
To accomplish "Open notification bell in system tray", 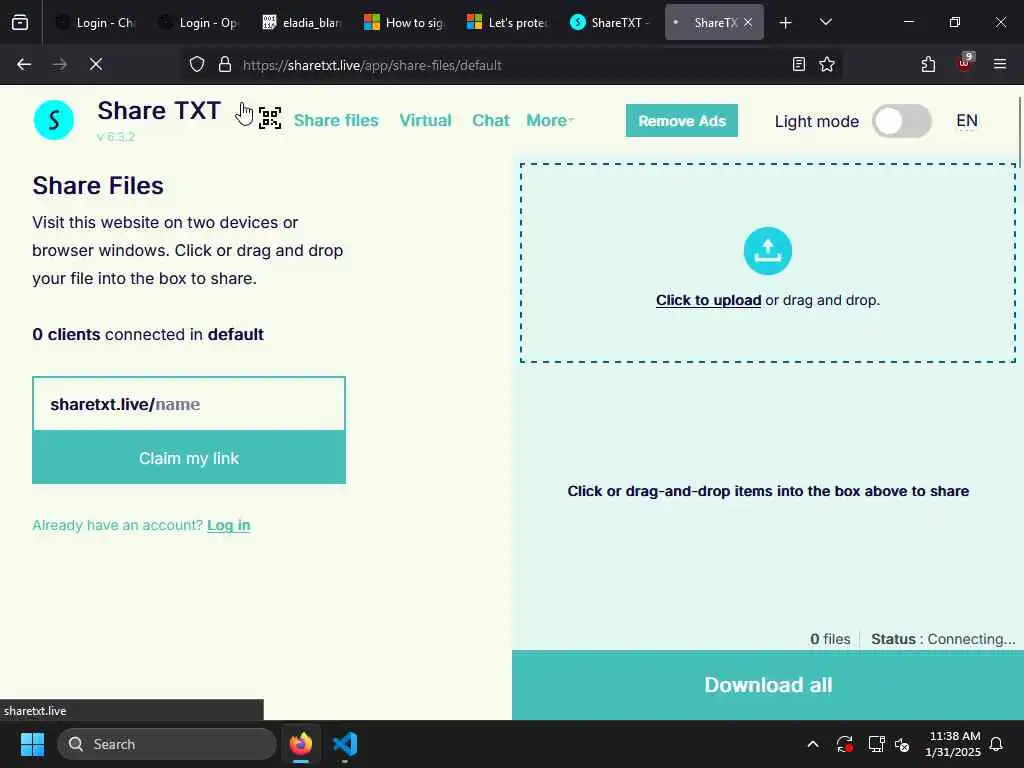I will 997,744.
